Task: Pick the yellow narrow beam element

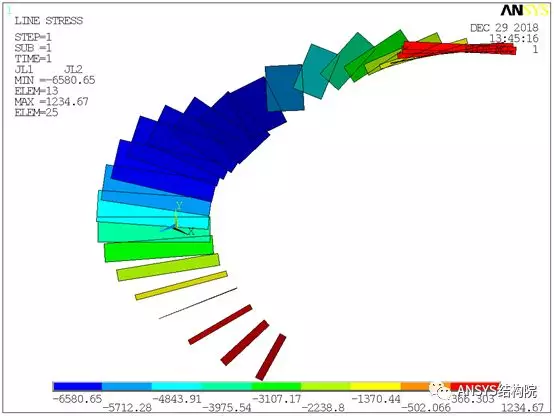Action: coord(181,286)
